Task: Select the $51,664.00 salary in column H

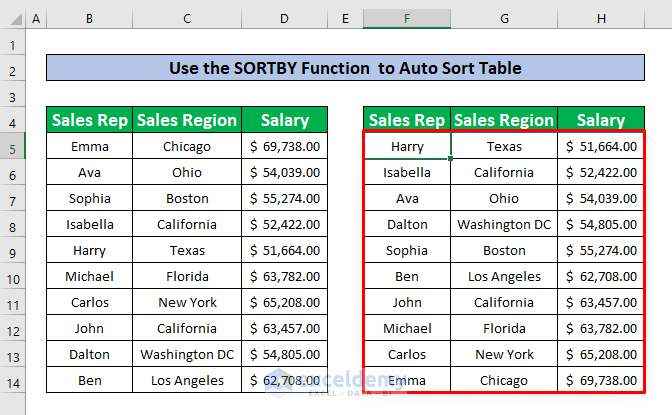Action: click(x=601, y=147)
